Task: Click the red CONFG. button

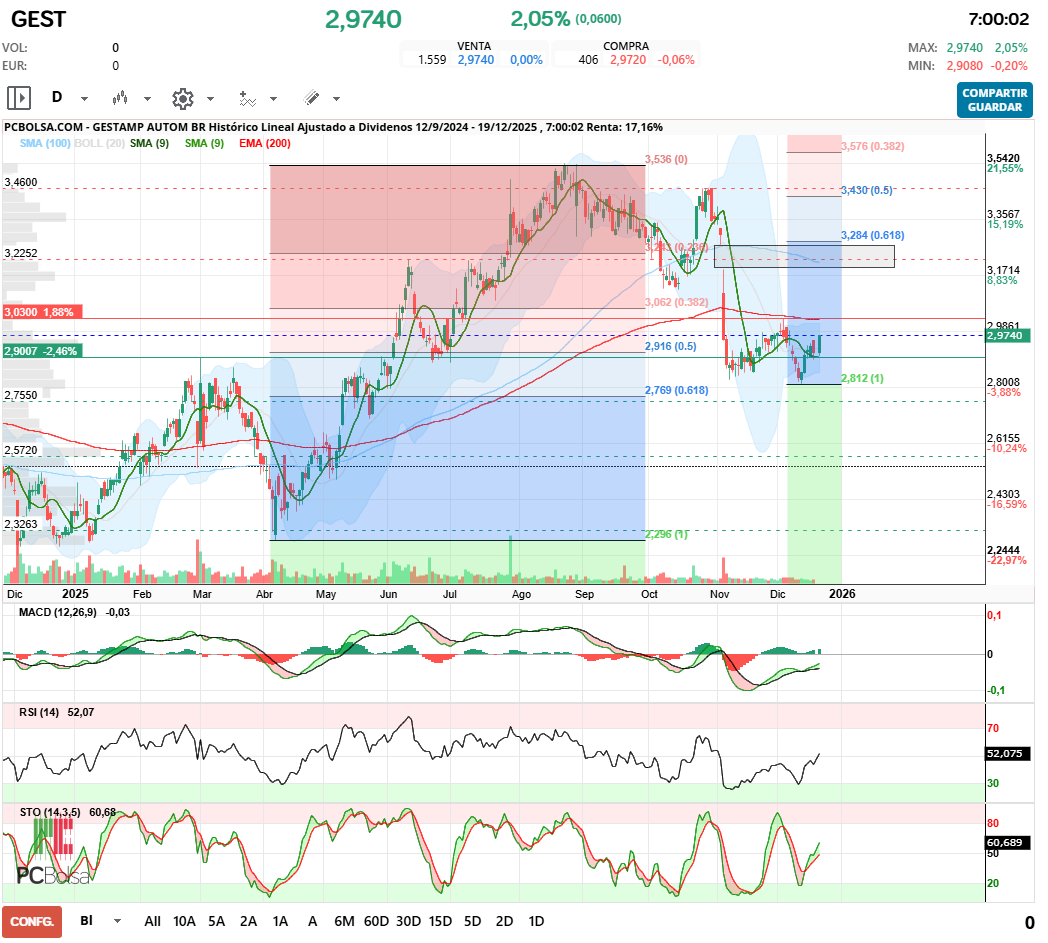Action: 33,920
